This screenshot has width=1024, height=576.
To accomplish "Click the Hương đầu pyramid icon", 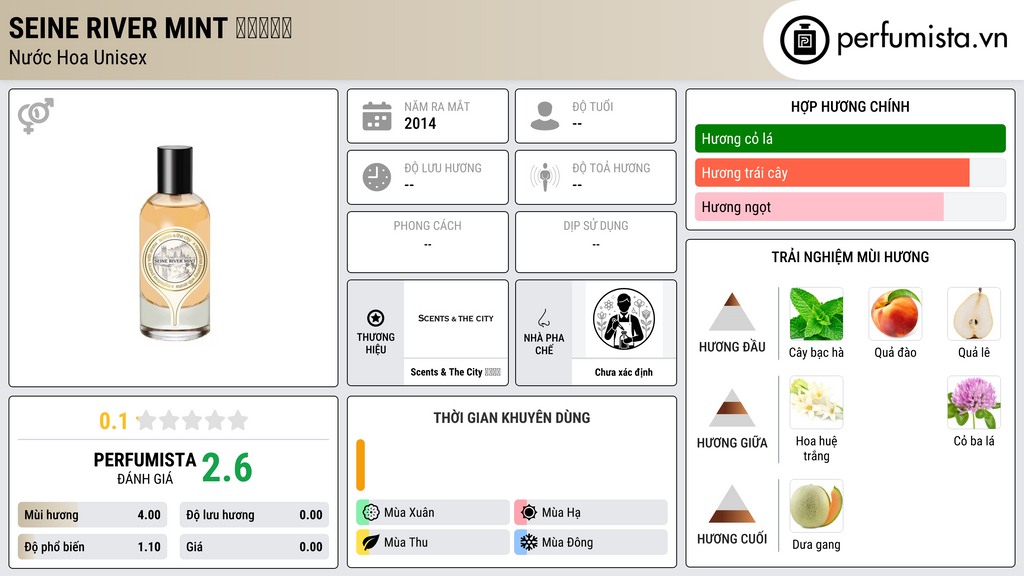I will point(732,312).
